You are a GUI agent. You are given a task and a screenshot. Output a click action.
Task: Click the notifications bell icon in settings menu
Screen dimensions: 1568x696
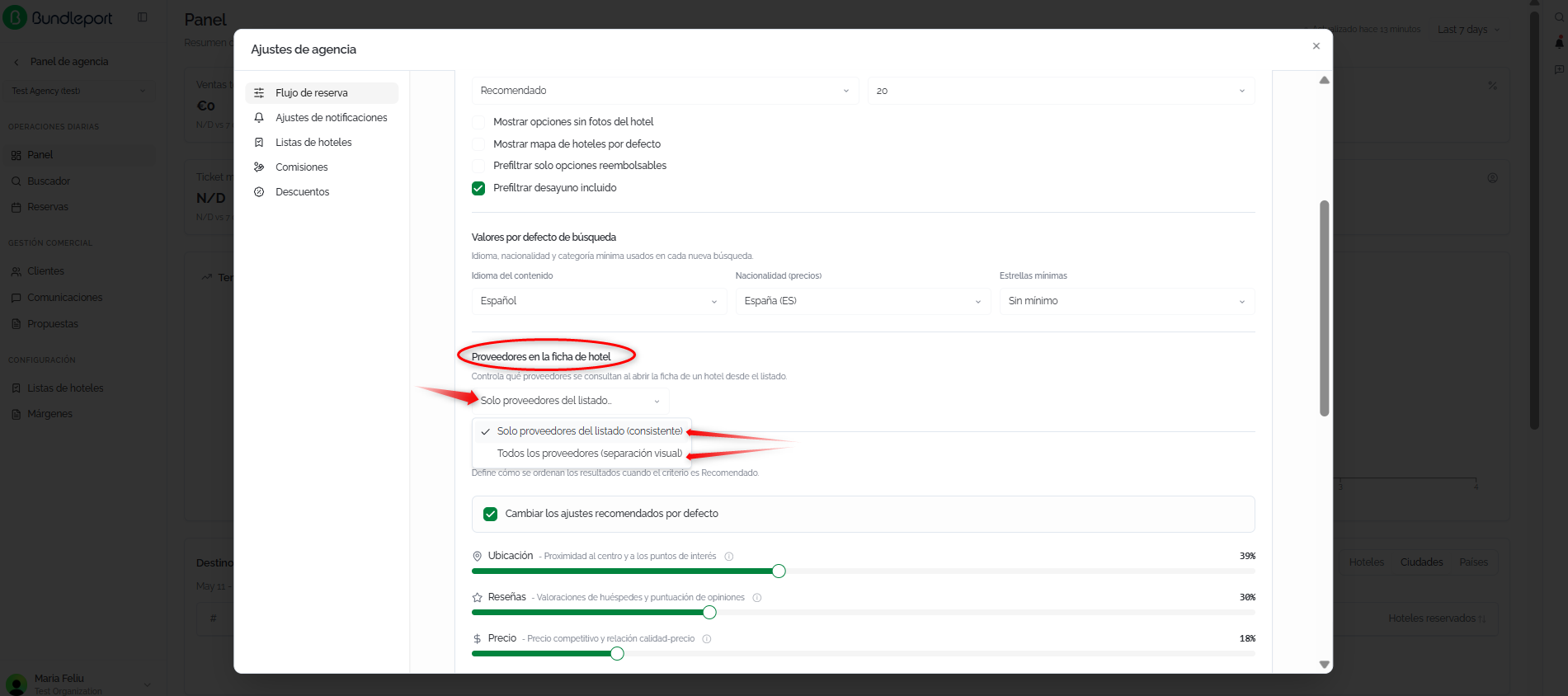[259, 118]
